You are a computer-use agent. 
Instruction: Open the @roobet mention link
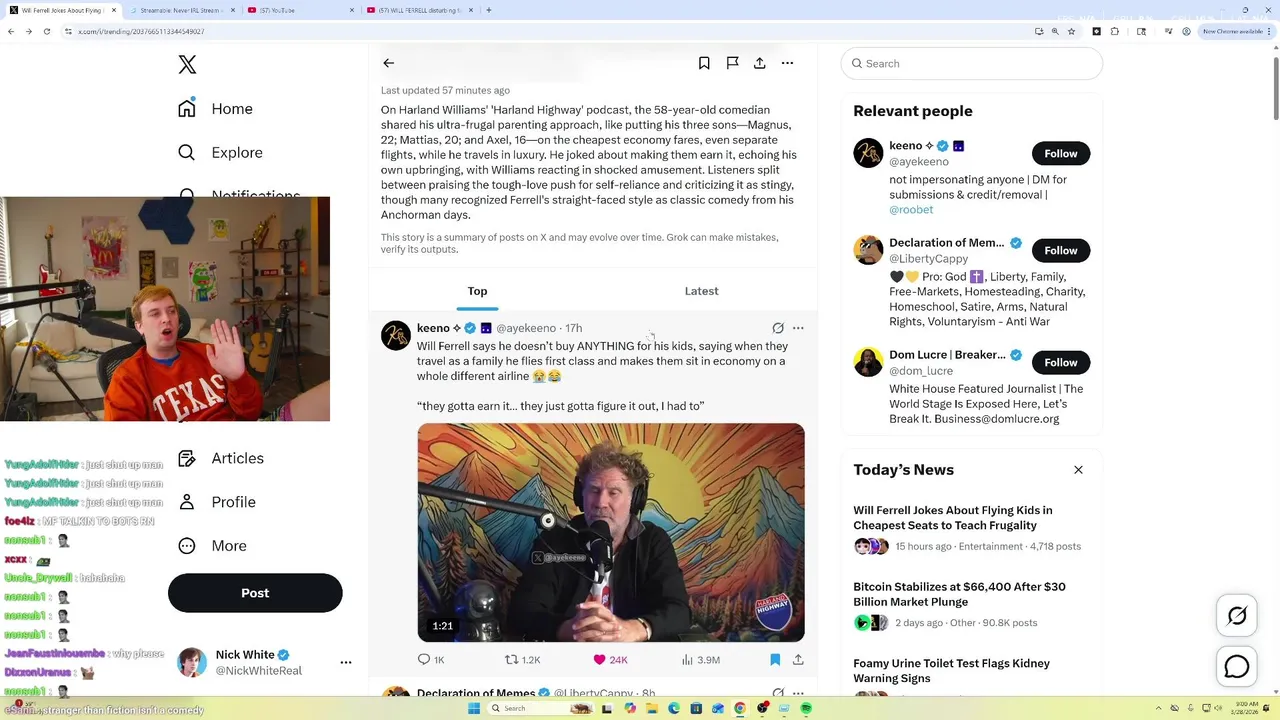pyautogui.click(x=911, y=210)
